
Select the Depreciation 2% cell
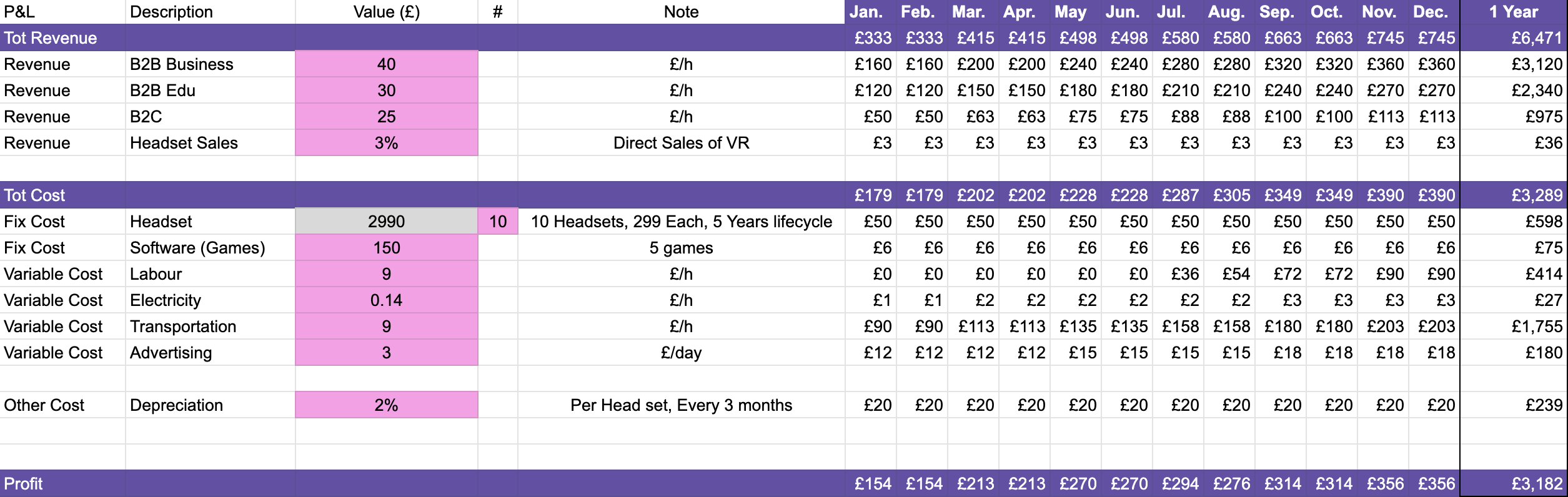(x=386, y=405)
